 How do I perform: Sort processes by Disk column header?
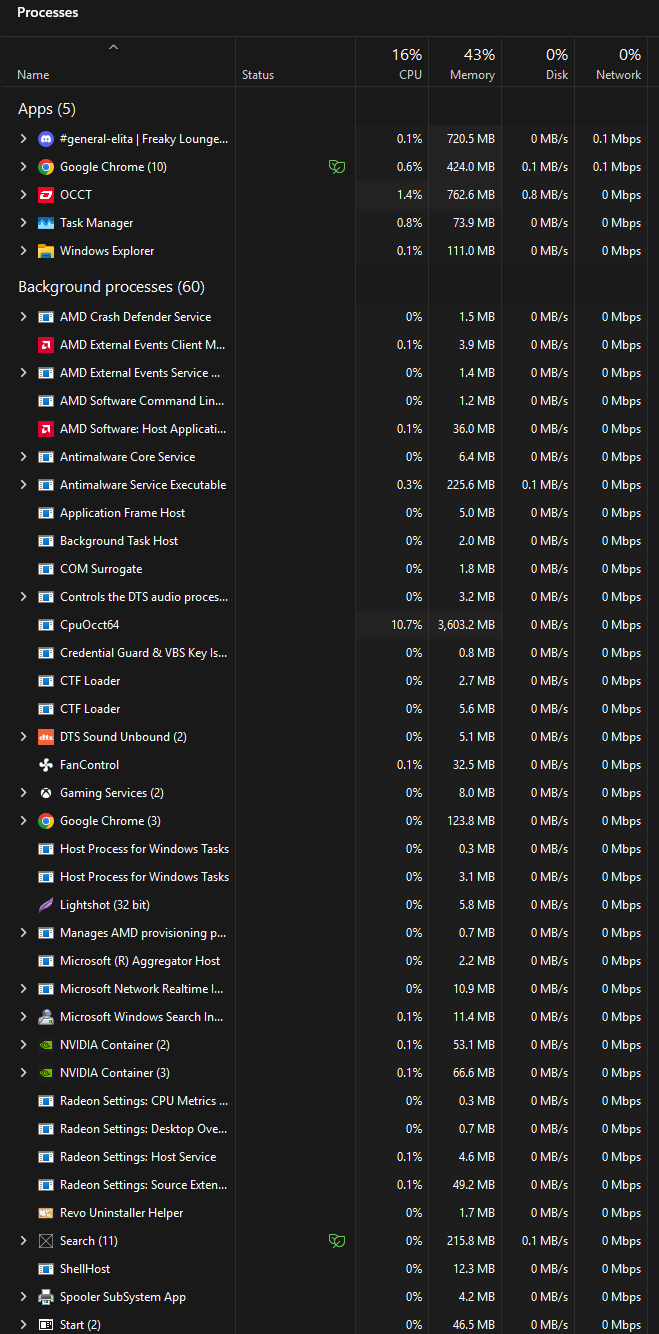click(538, 64)
